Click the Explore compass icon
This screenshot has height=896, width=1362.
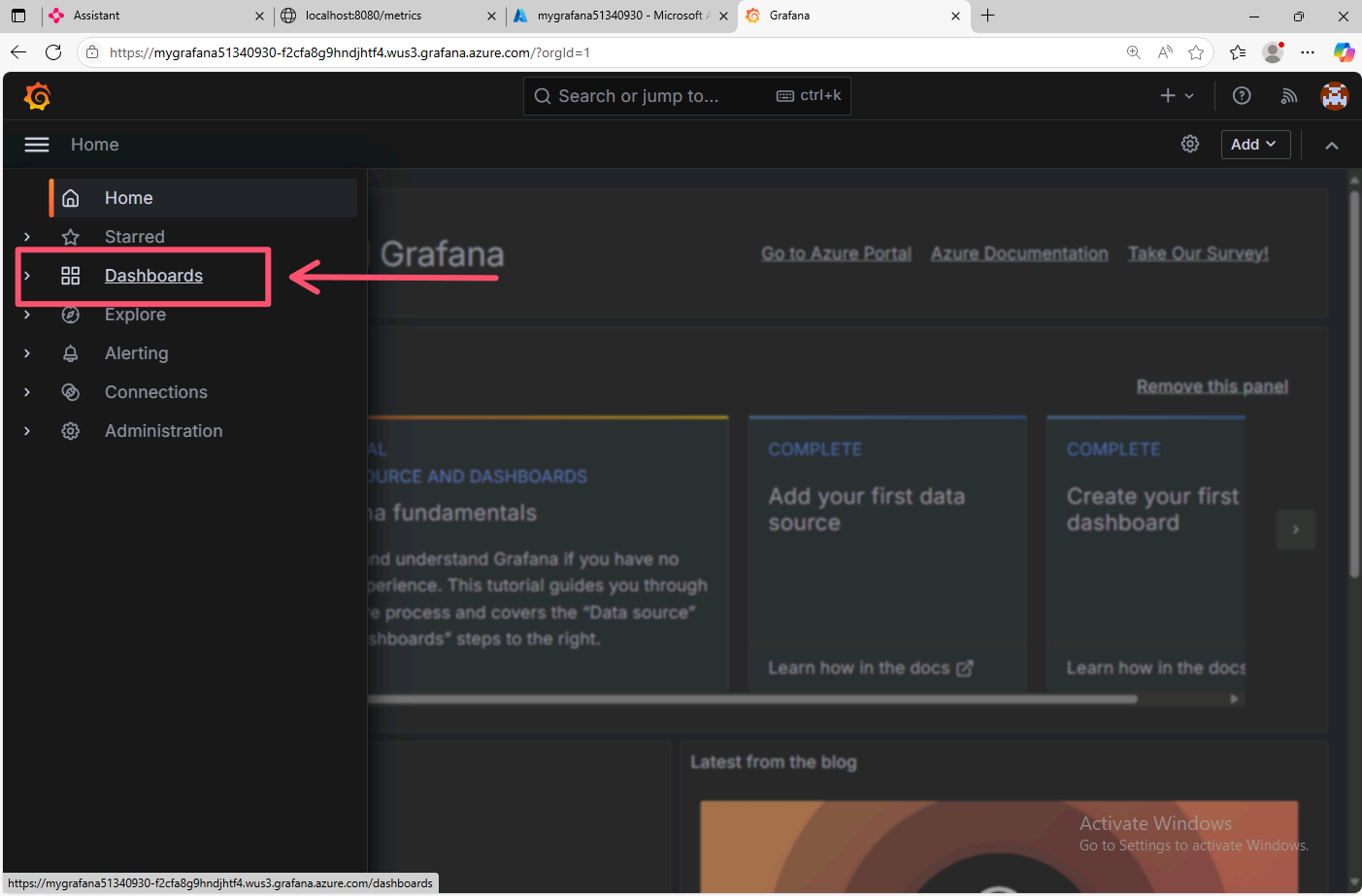pyautogui.click(x=71, y=315)
